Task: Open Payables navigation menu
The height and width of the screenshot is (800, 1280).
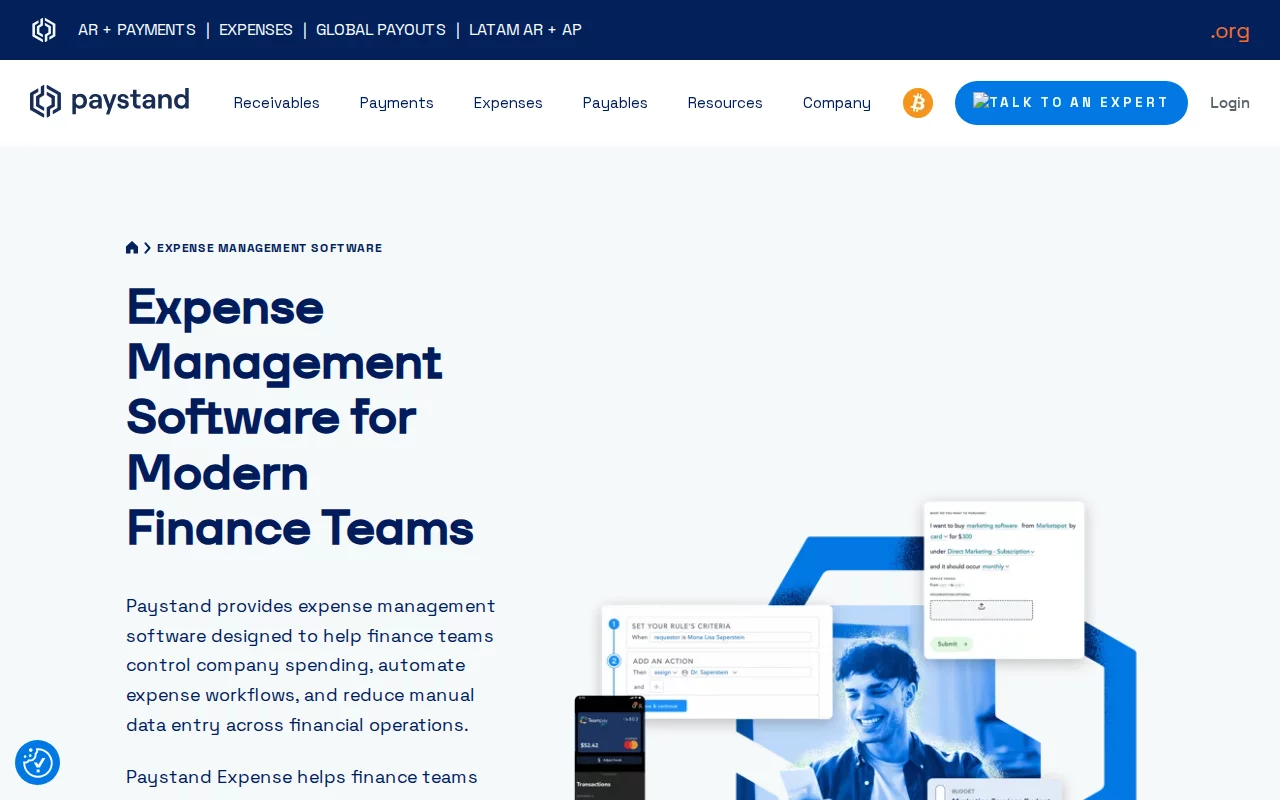Action: tap(615, 103)
